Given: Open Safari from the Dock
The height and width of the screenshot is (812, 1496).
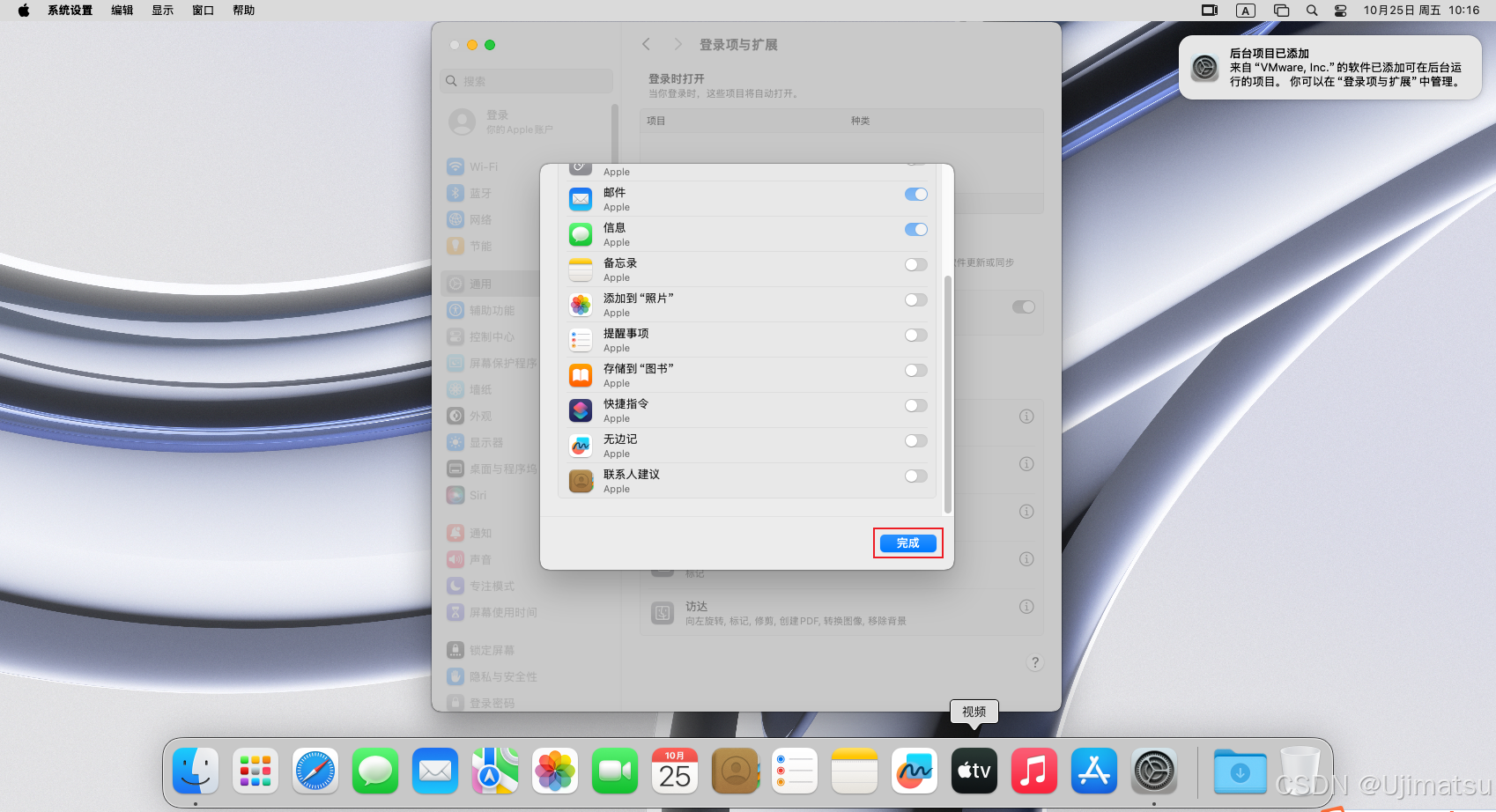Looking at the screenshot, I should coord(315,771).
